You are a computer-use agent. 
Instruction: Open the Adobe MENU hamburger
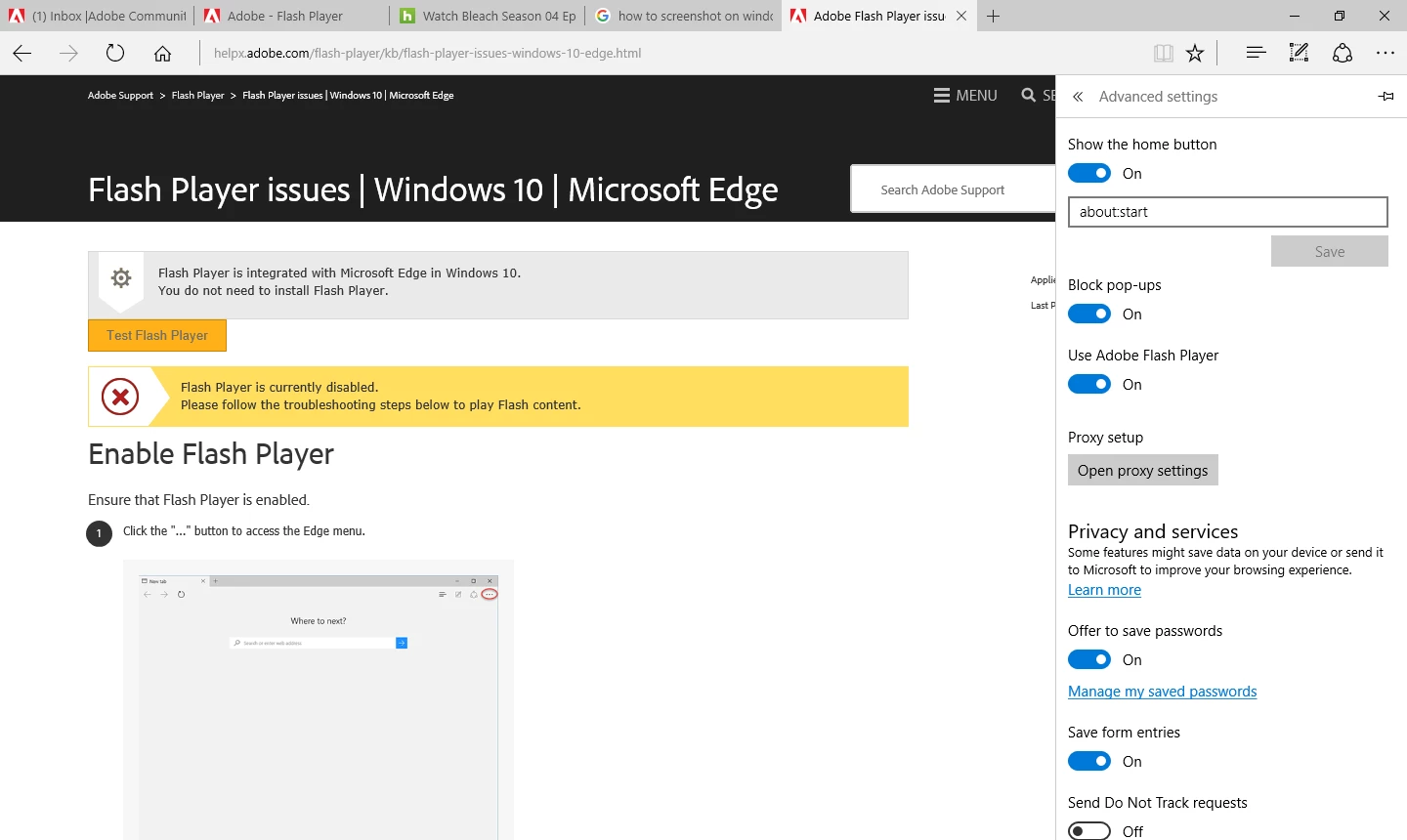(965, 96)
